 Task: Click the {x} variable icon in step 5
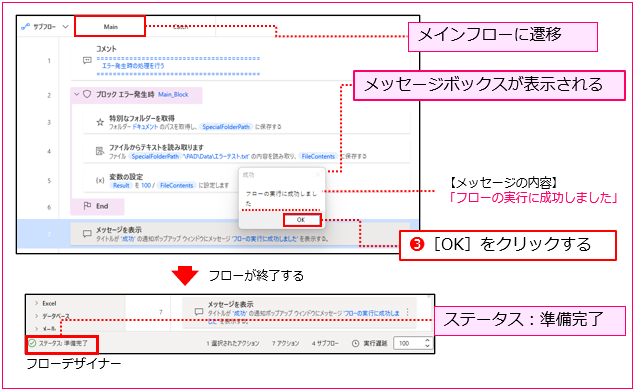point(100,180)
